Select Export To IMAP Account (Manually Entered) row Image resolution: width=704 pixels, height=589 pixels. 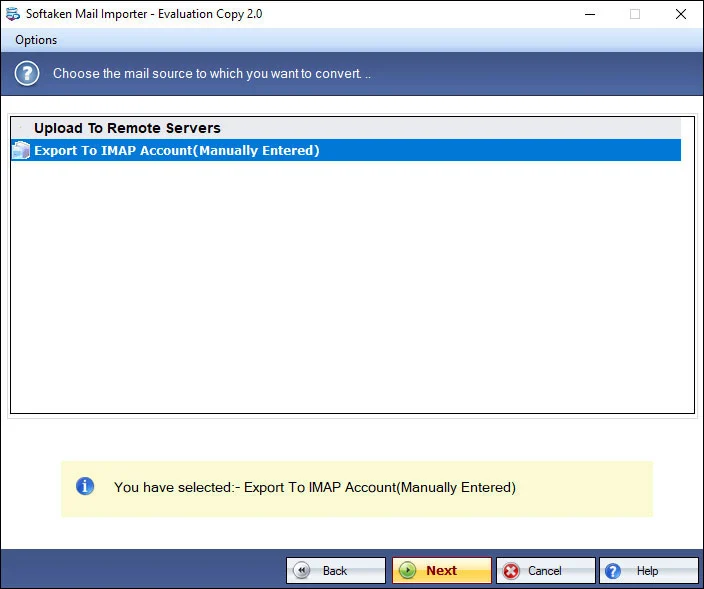[x=346, y=150]
